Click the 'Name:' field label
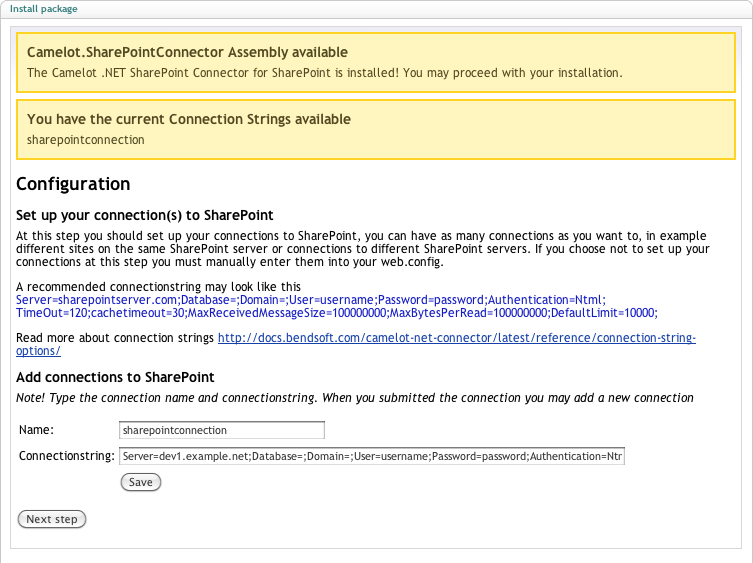This screenshot has width=753, height=563. point(36,429)
